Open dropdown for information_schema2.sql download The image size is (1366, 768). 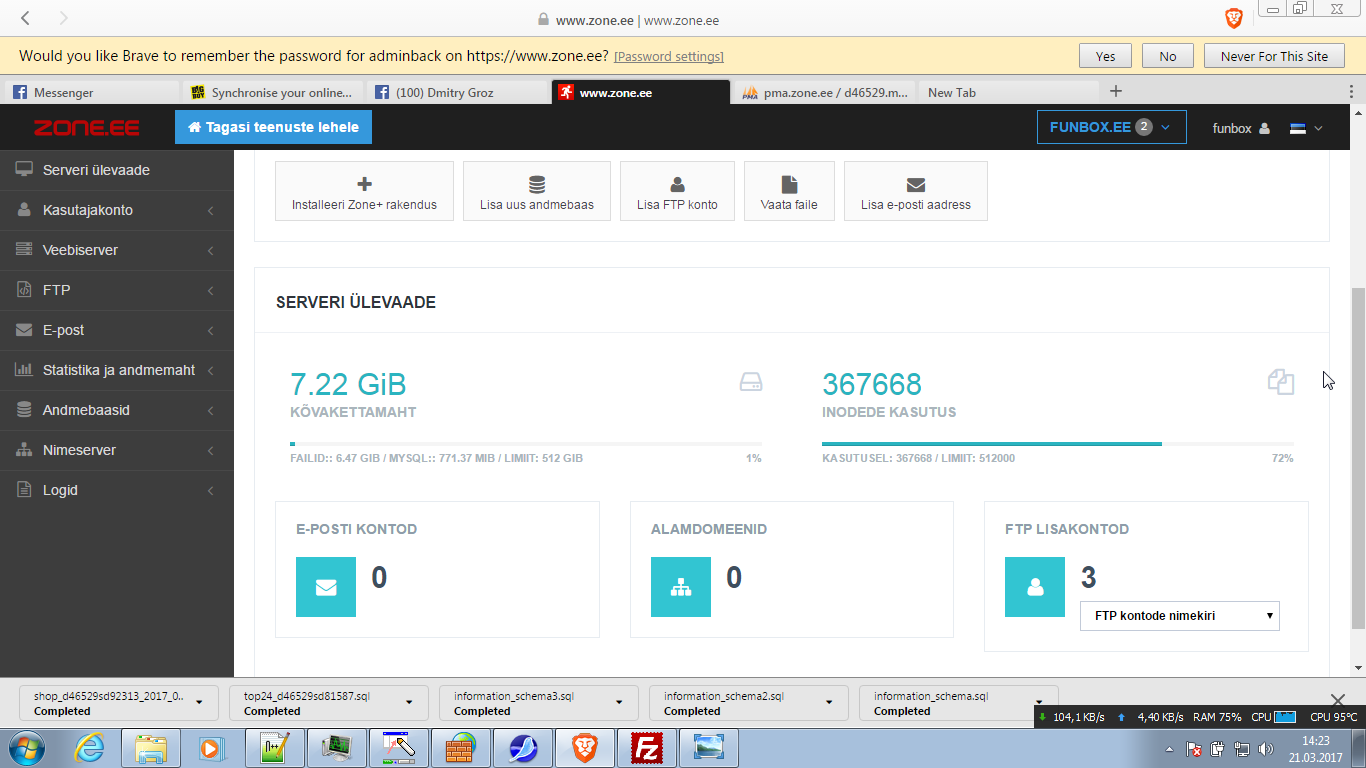(x=829, y=703)
